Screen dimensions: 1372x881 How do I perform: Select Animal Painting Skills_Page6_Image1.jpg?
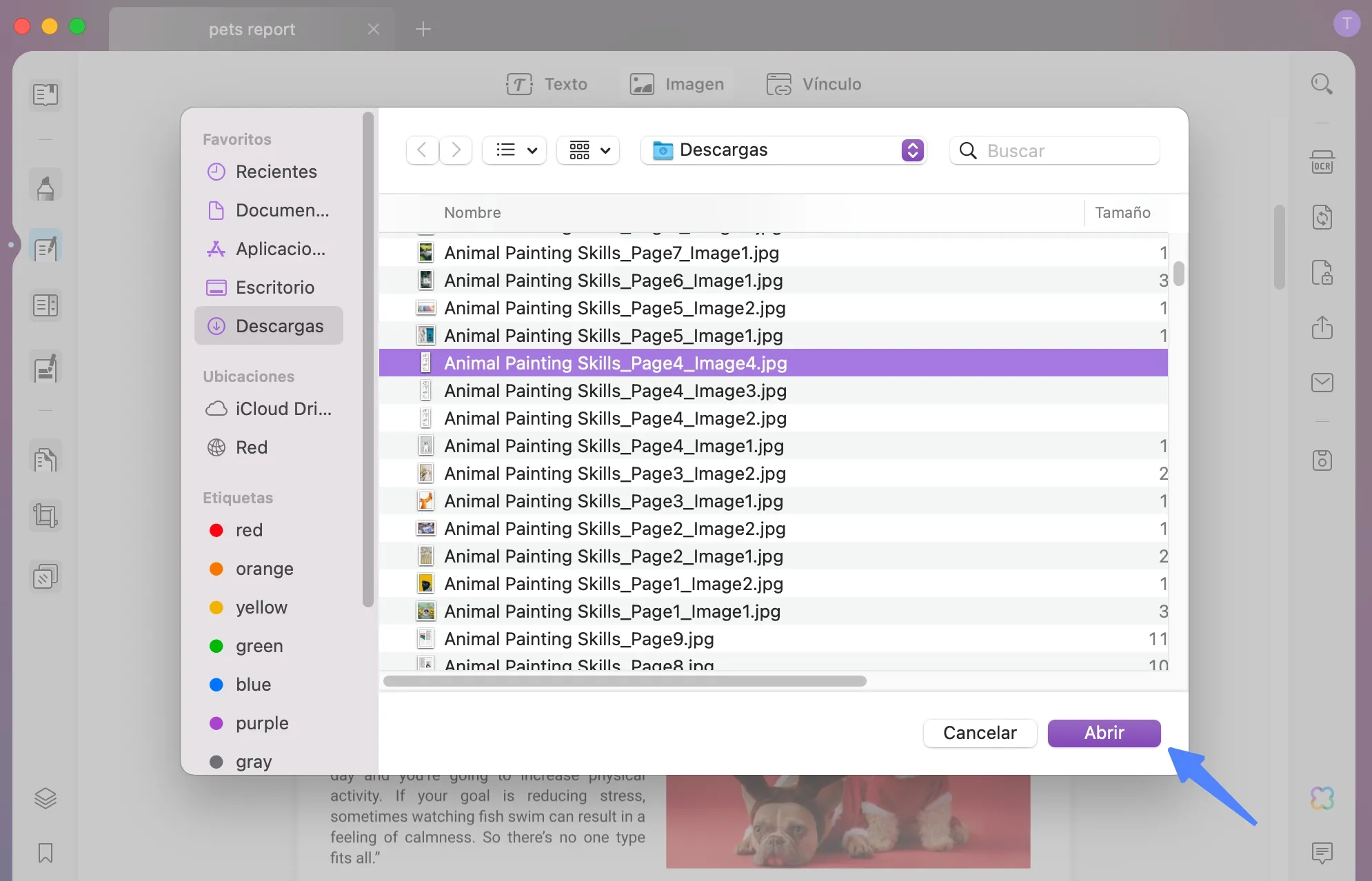(774, 281)
